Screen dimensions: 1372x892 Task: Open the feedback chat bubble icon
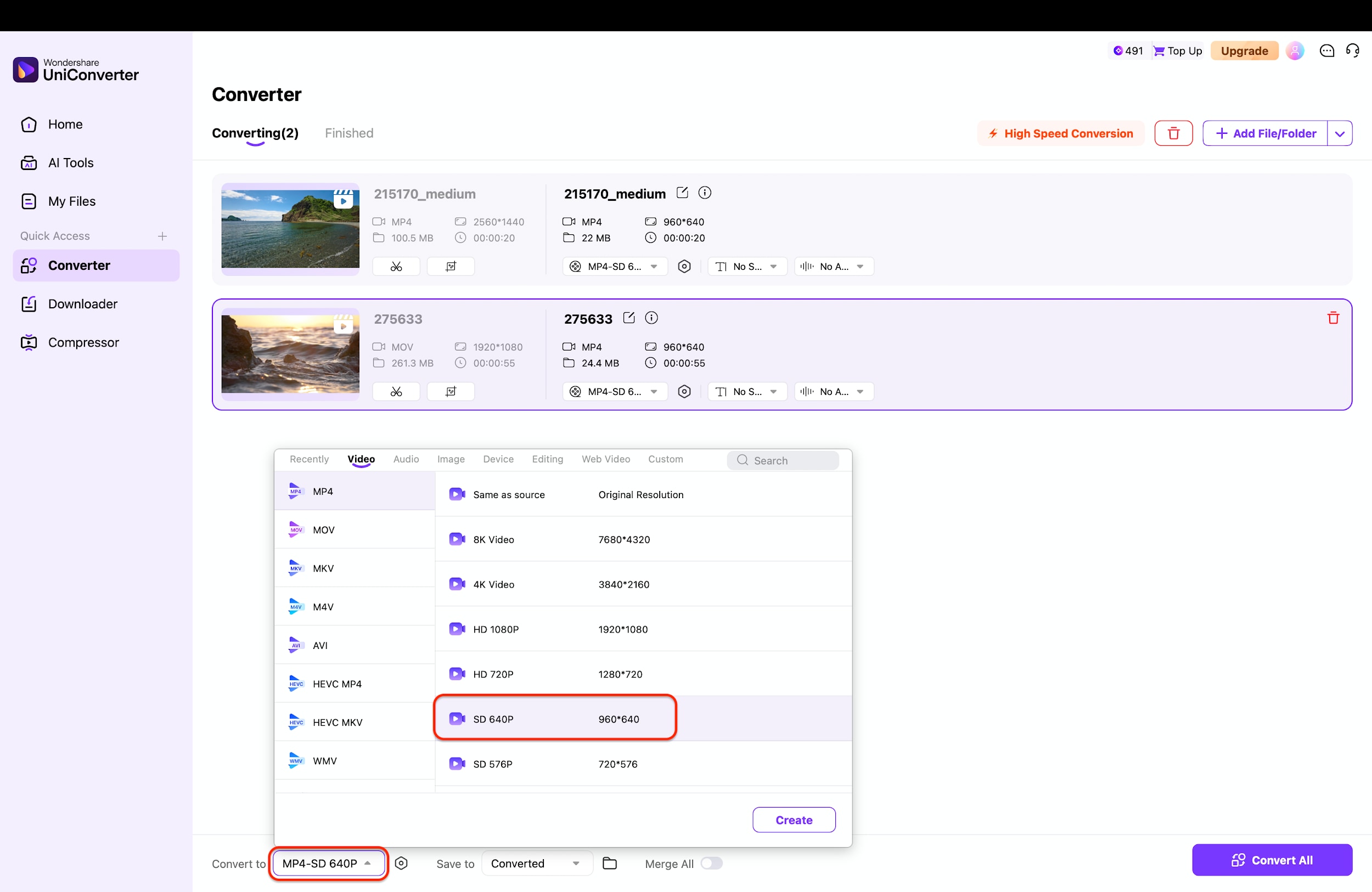point(1327,50)
